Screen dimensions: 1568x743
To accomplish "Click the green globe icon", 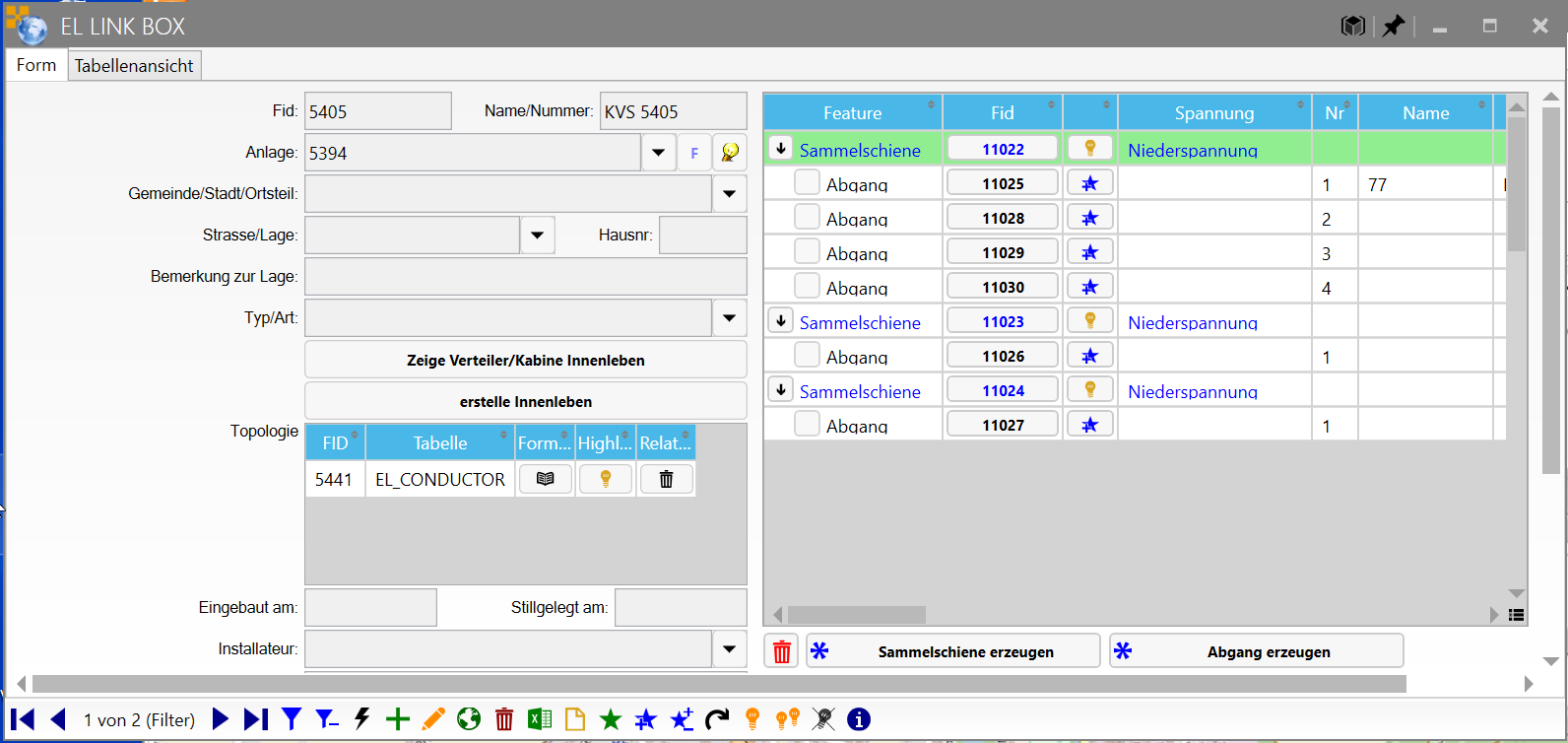I will pos(469,719).
